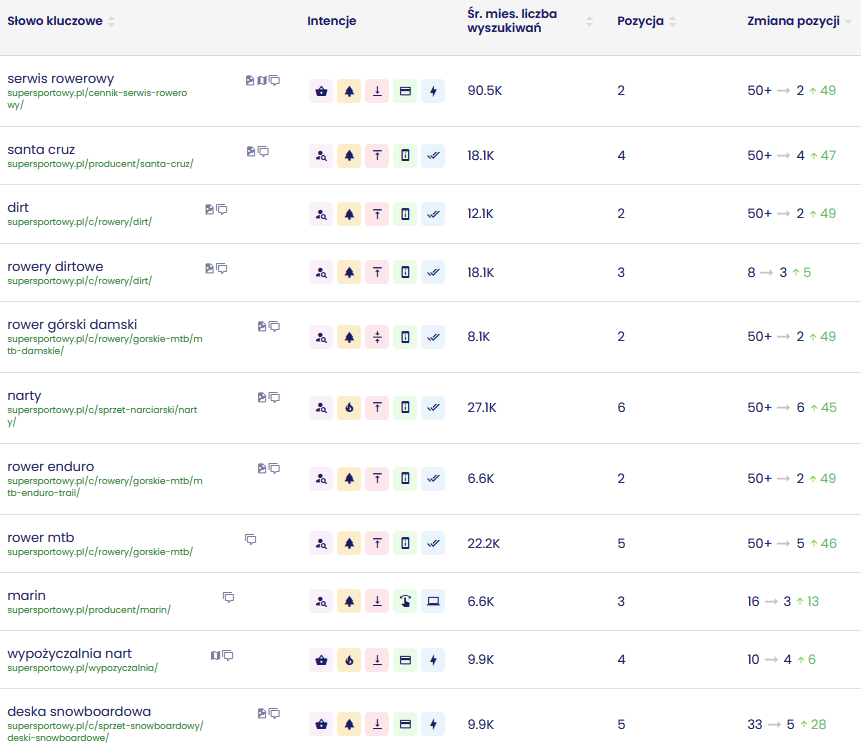
Task: Click lightning bolt icon in wypożyczalnia nart row
Action: (433, 660)
